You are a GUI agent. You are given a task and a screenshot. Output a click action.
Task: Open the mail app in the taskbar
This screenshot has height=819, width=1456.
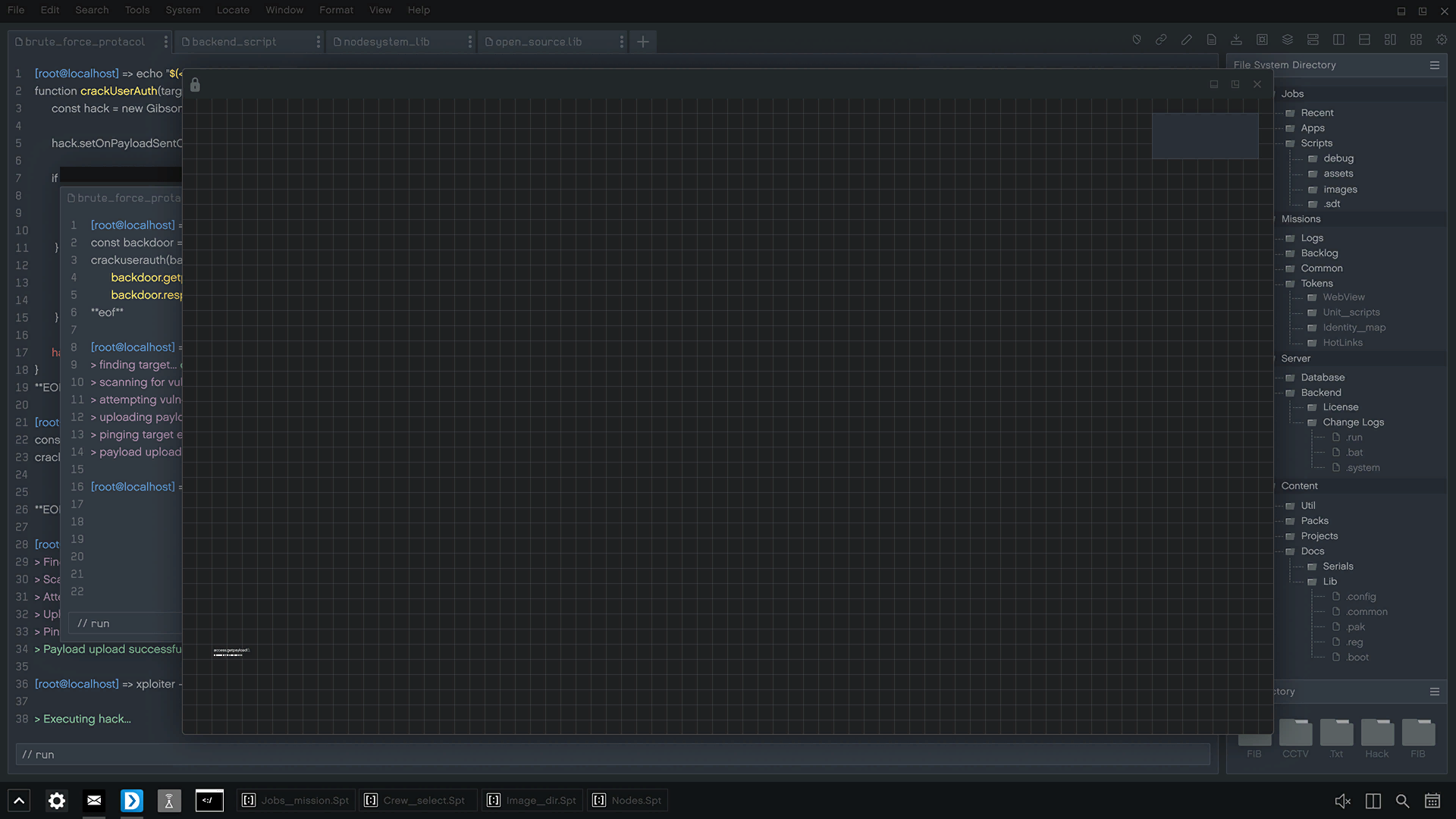tap(94, 800)
